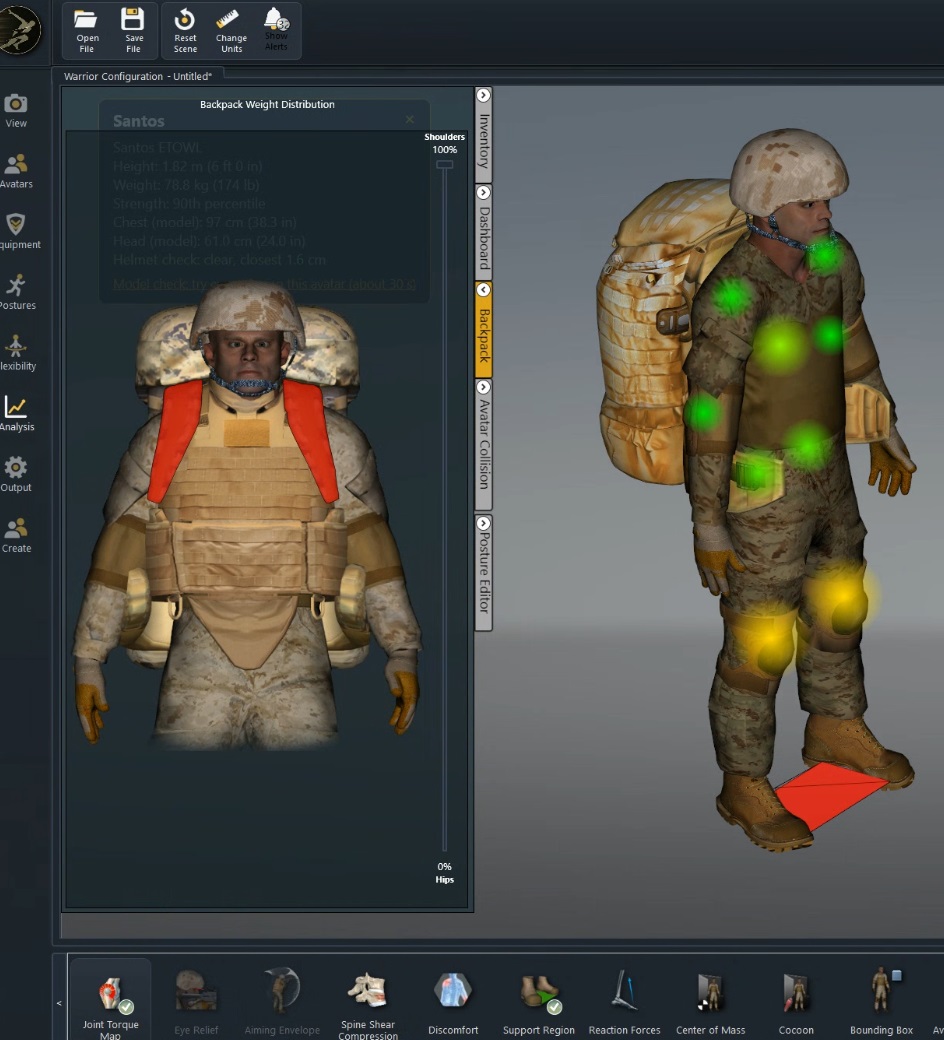Viewport: 944px width, 1040px height.
Task: Open the Change Units ruler tool
Action: pyautogui.click(x=231, y=31)
